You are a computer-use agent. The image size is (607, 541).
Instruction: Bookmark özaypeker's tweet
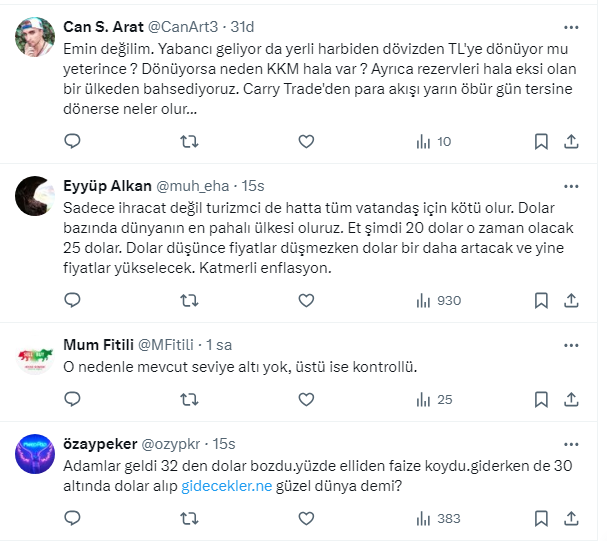point(540,518)
